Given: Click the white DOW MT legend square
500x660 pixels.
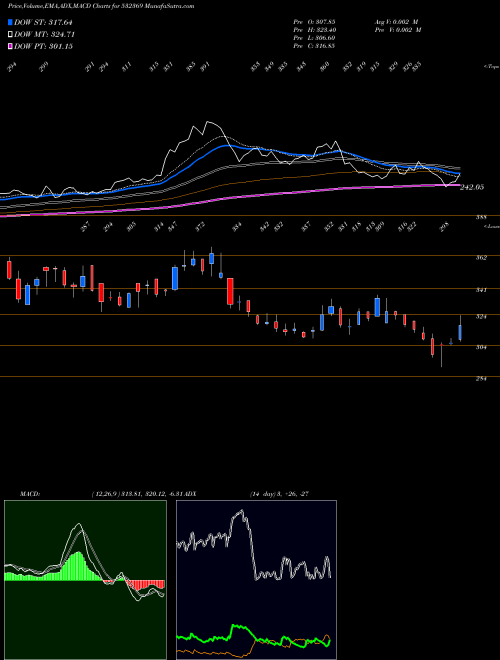Looking at the screenshot, I should tap(11, 35).
